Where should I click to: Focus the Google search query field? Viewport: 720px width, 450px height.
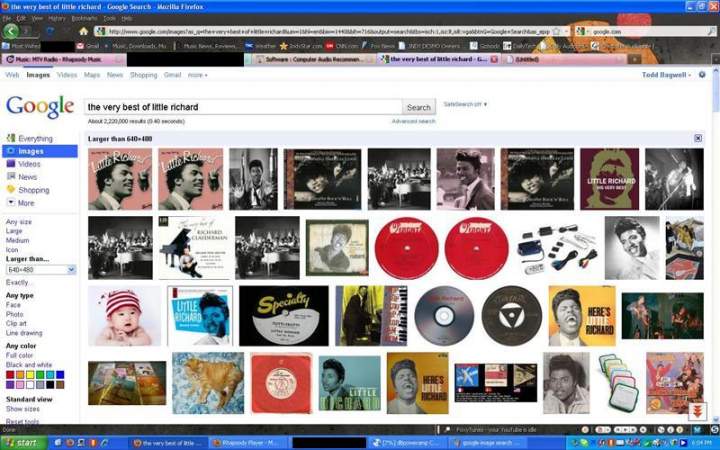243,107
